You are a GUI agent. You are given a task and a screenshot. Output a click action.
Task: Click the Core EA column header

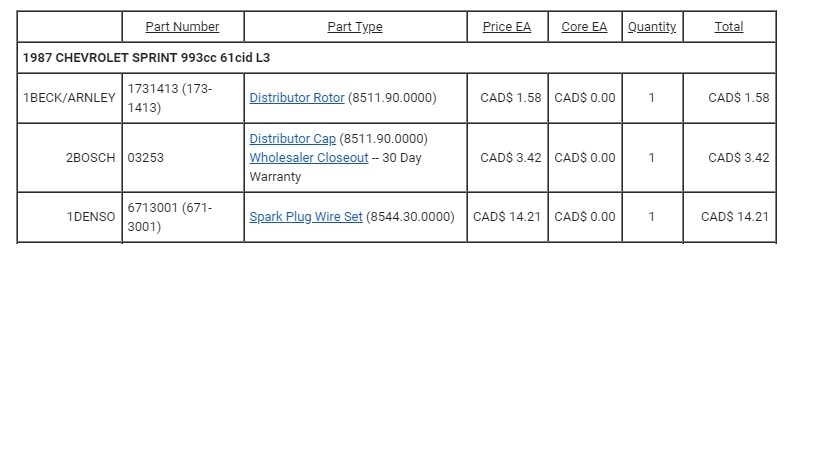(x=584, y=27)
